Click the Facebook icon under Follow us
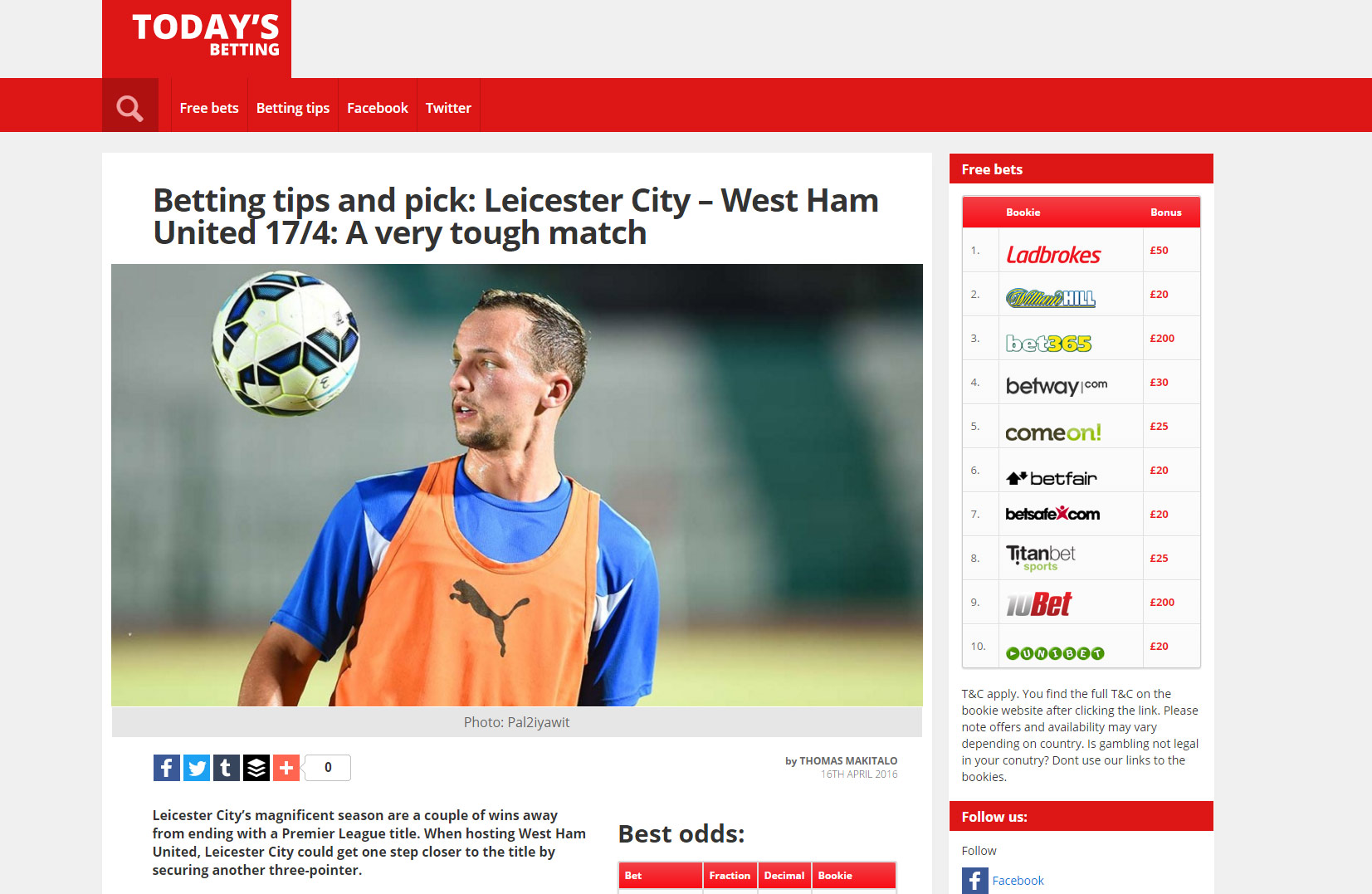1372x894 pixels. pos(975,881)
